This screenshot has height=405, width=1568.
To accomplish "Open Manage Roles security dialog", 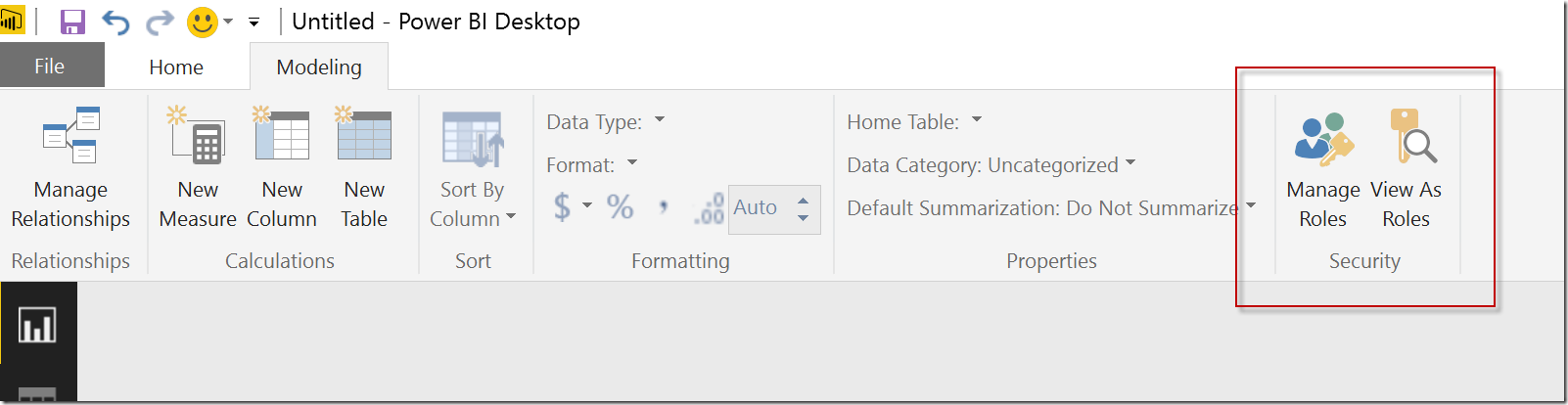I will (1323, 168).
